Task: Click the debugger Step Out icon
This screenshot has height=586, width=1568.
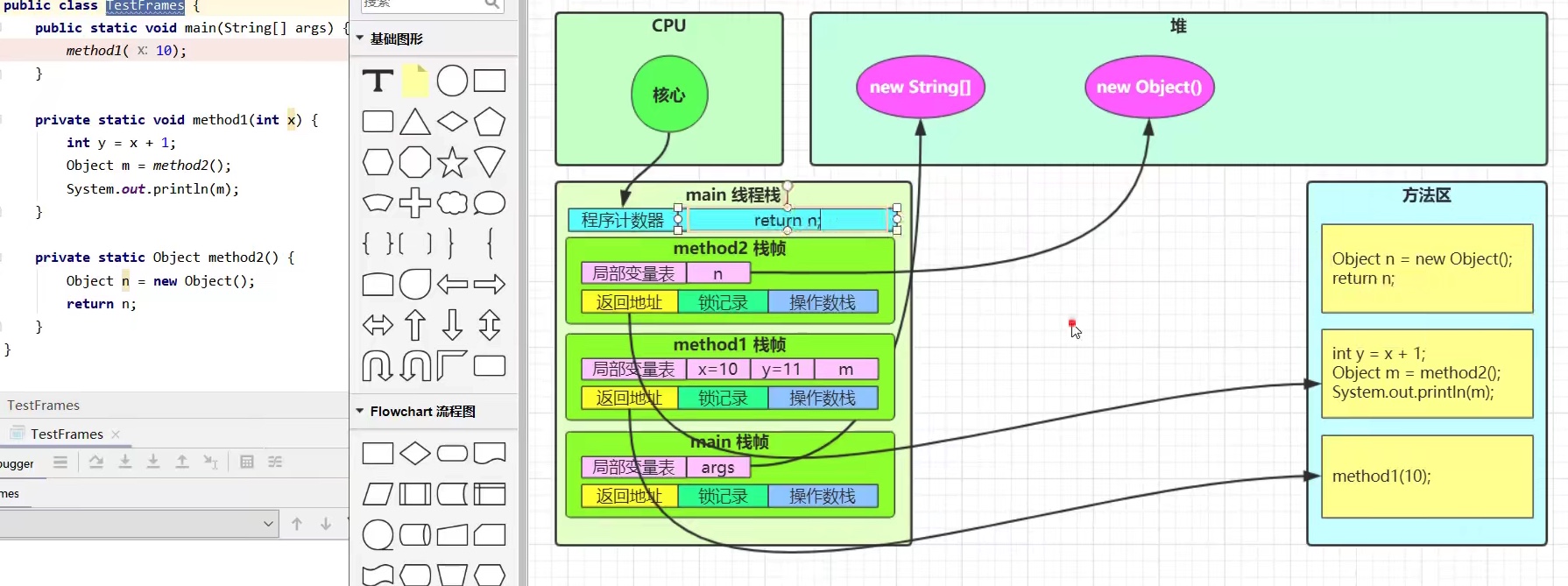Action: (x=182, y=462)
